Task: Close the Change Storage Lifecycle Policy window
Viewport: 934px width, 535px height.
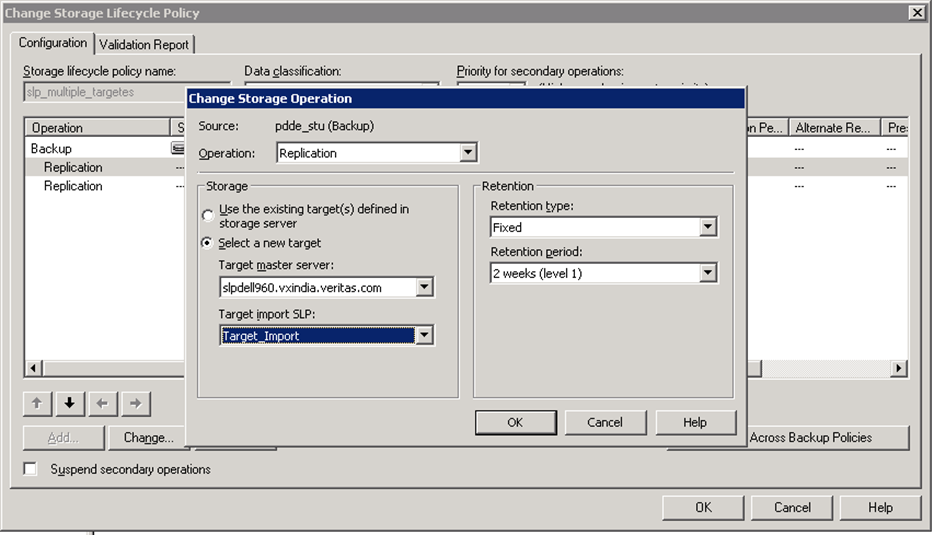Action: (x=915, y=13)
